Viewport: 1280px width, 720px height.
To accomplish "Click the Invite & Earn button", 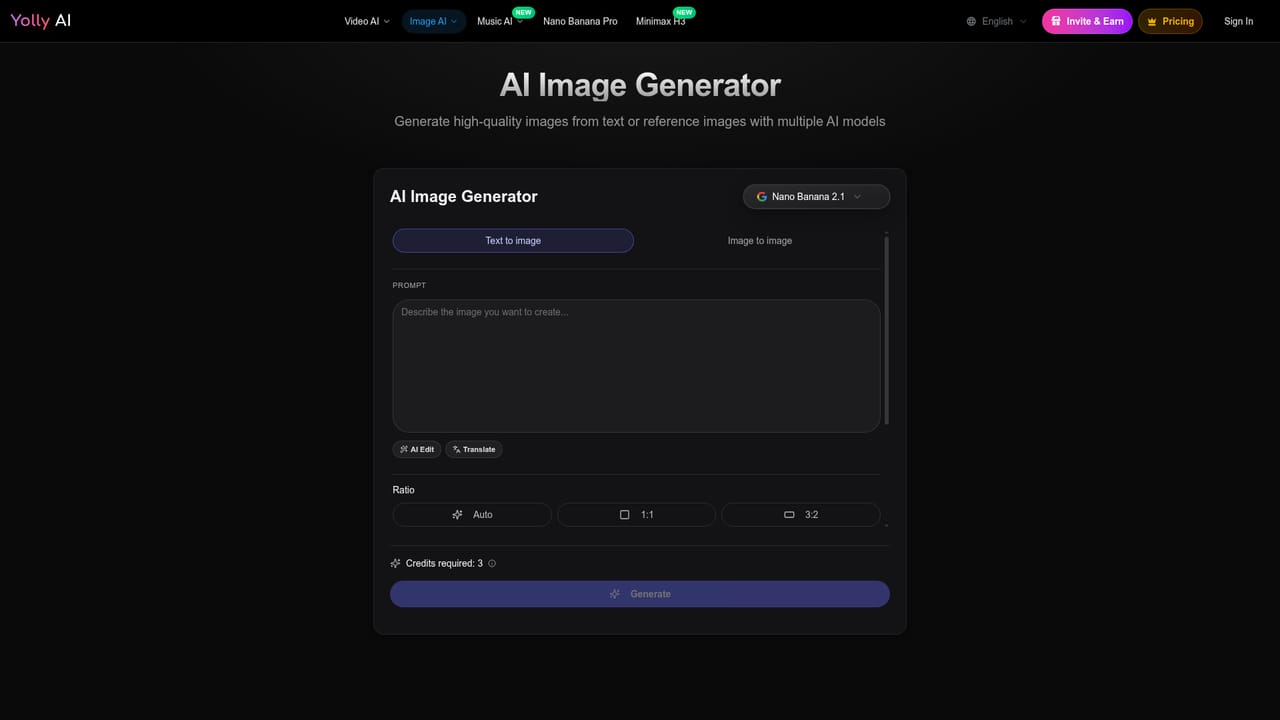I will click(x=1087, y=21).
